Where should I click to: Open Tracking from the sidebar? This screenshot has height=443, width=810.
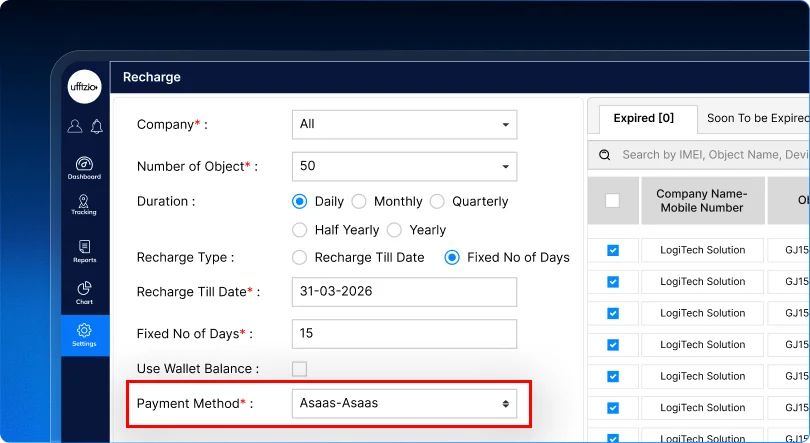coord(84,205)
